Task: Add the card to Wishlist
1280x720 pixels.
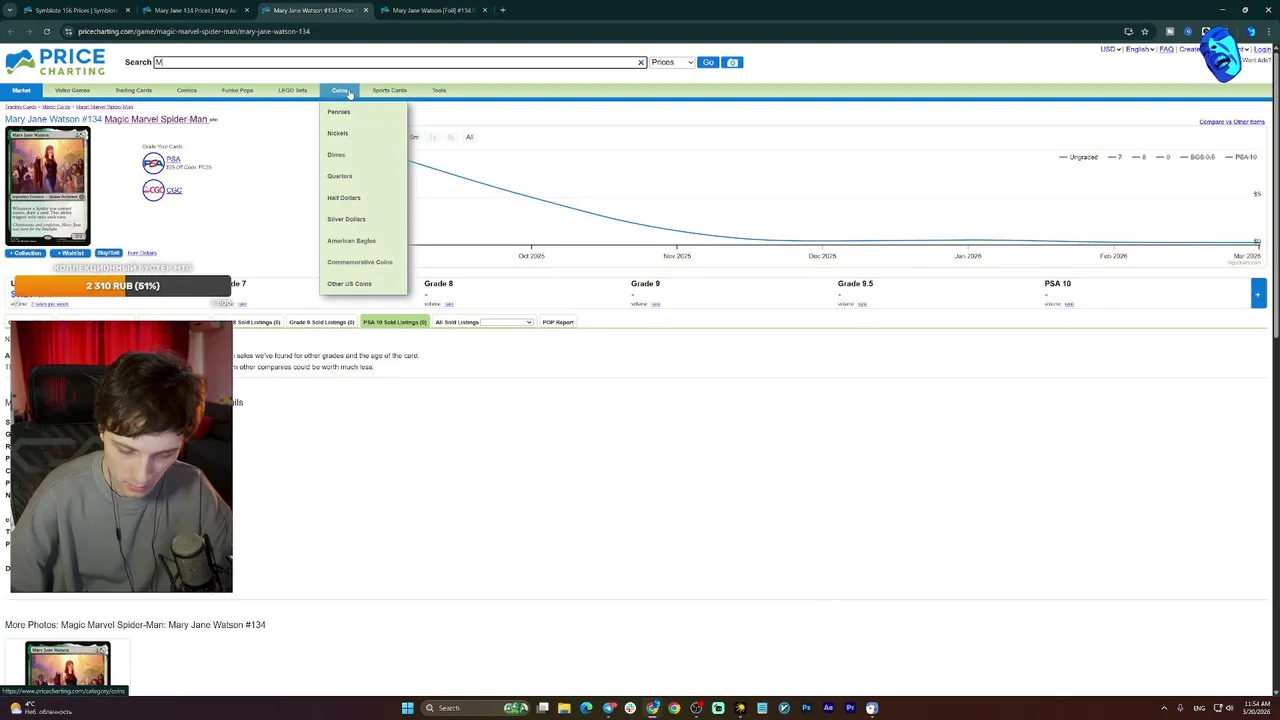Action: click(70, 253)
